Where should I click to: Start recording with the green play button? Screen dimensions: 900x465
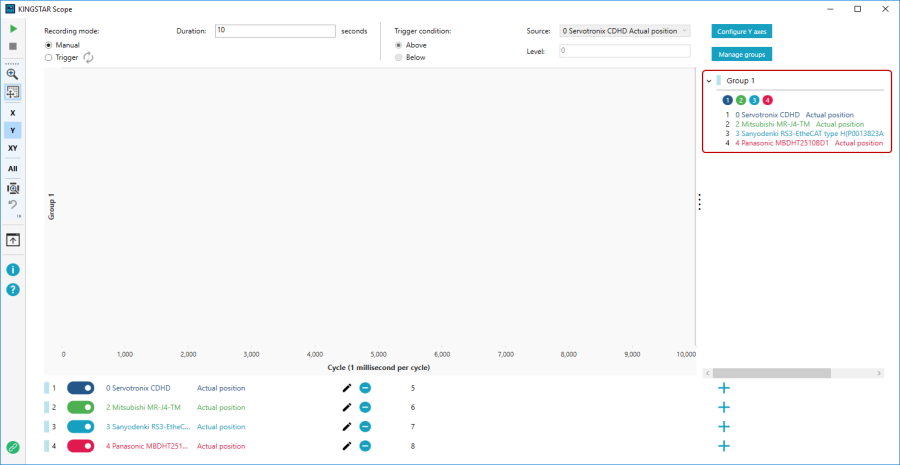click(x=12, y=30)
